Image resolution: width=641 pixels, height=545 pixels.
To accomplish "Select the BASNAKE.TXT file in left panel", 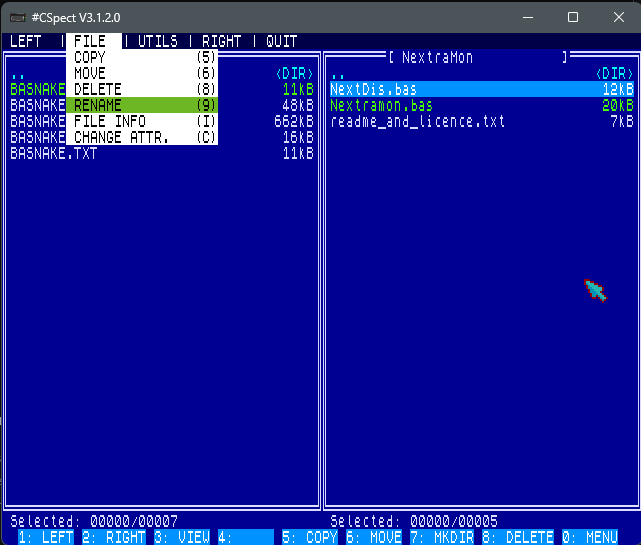I will pyautogui.click(x=162, y=153).
